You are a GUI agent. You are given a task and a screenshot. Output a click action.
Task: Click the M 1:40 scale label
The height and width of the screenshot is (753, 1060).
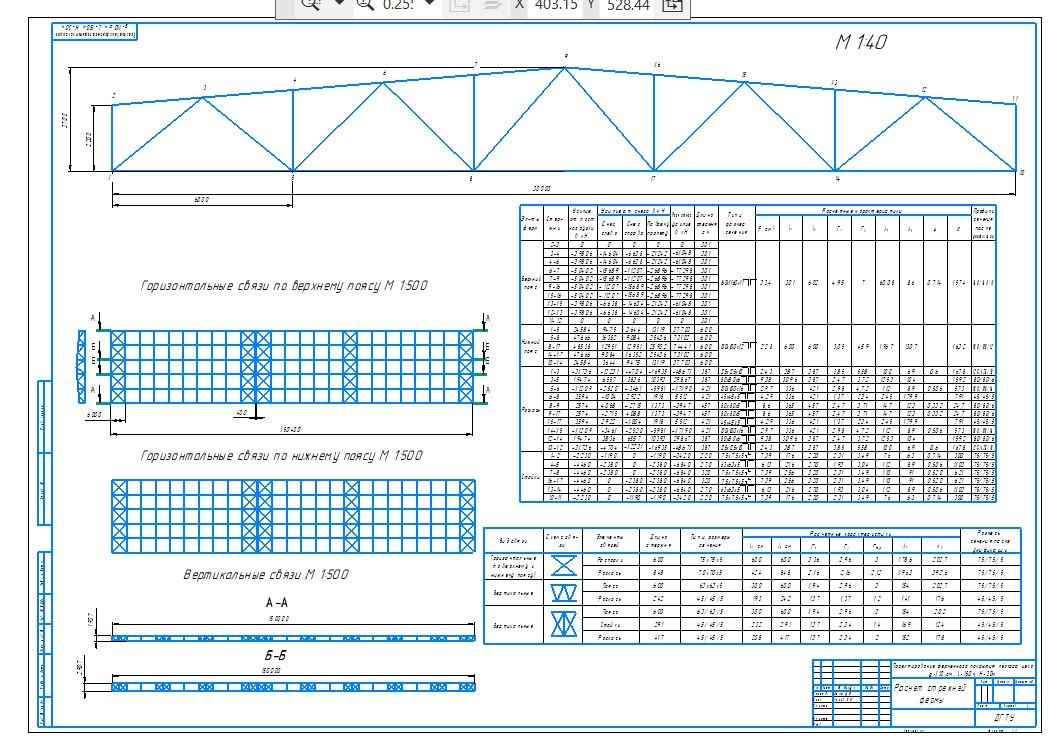pos(861,42)
